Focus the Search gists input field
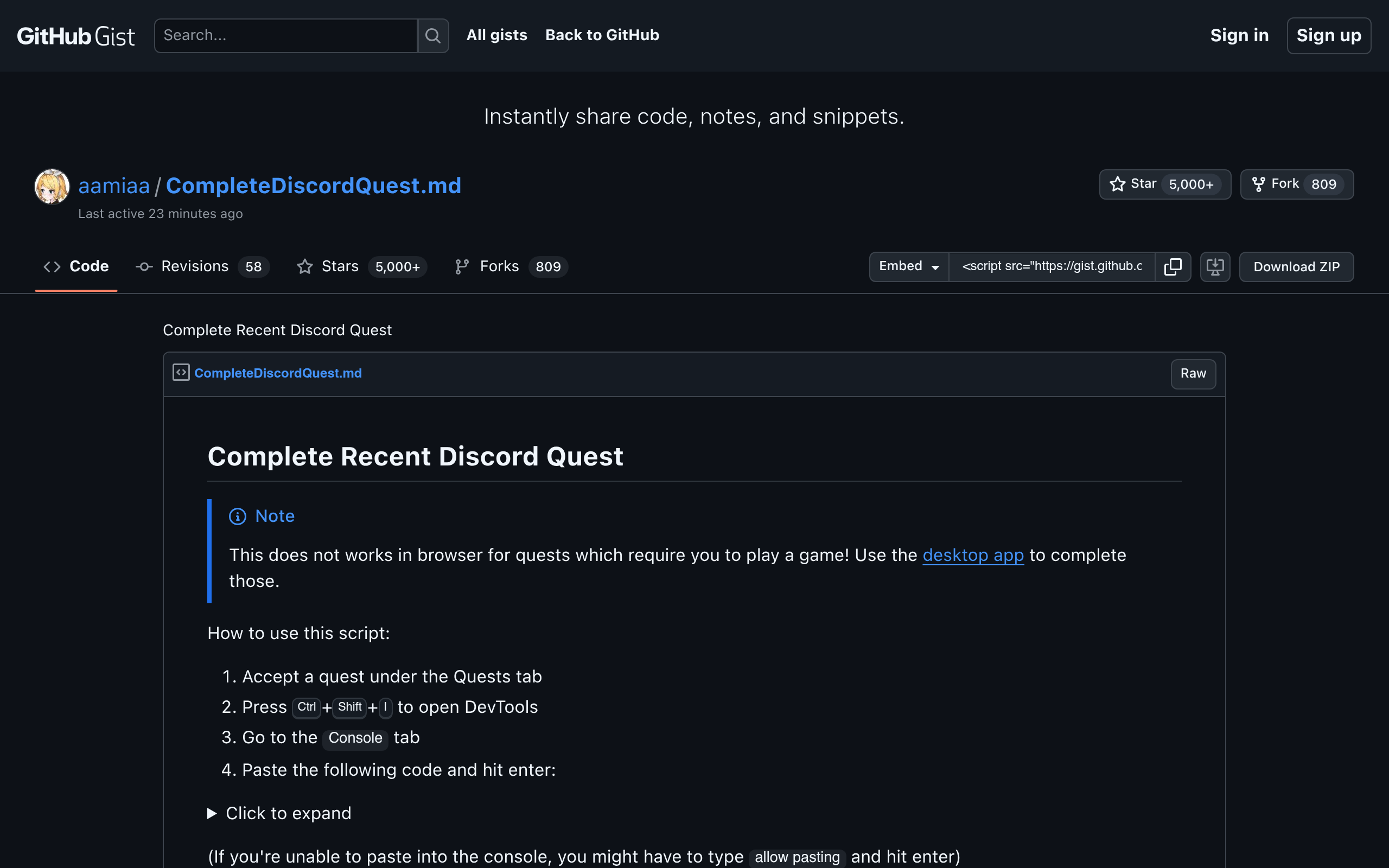 [x=286, y=36]
